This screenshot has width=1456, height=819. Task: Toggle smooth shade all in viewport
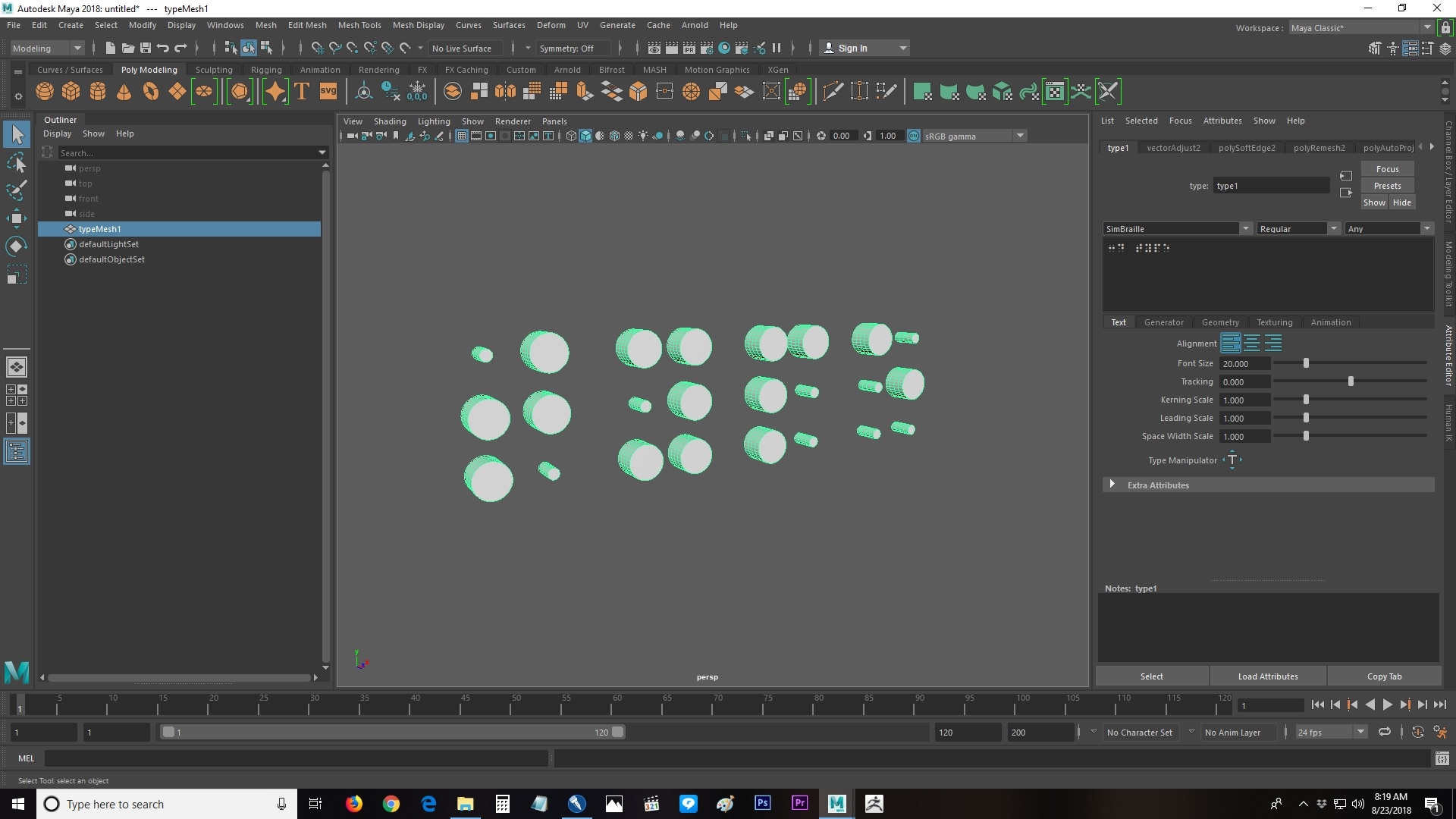pos(585,136)
